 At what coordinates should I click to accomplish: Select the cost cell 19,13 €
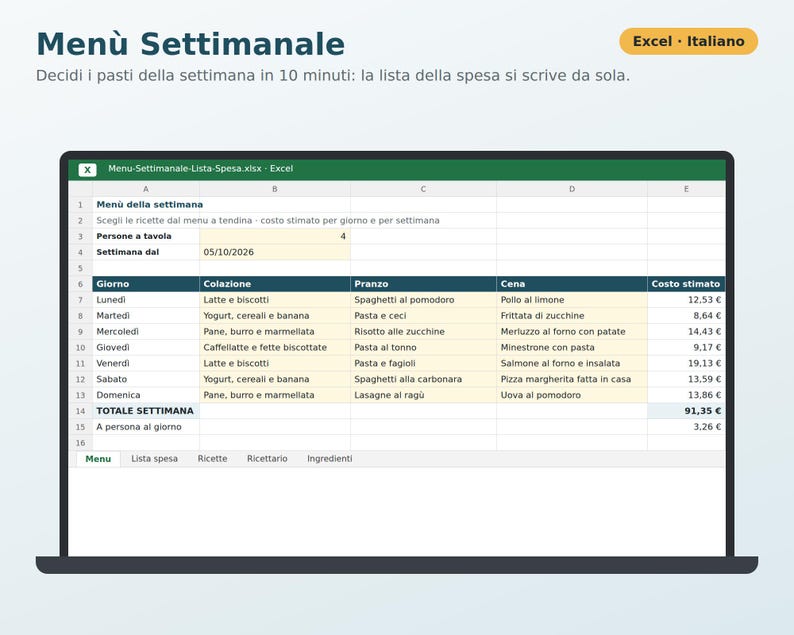pos(686,363)
